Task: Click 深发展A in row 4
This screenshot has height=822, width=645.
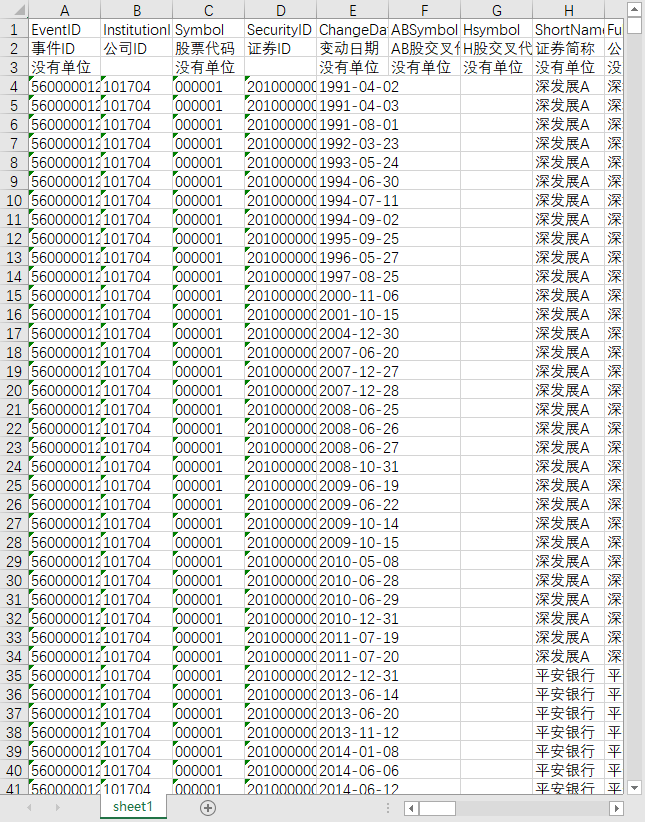Action: [x=568, y=86]
